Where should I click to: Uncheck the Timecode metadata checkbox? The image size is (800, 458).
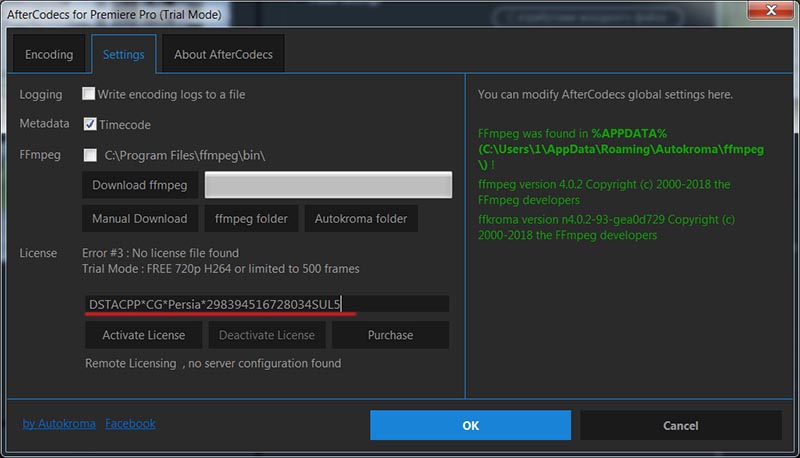[x=90, y=124]
